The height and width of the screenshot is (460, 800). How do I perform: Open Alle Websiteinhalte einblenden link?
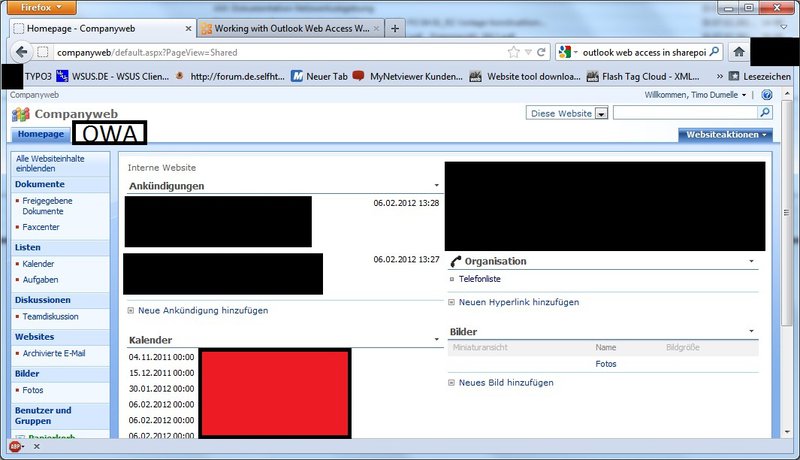point(50,163)
